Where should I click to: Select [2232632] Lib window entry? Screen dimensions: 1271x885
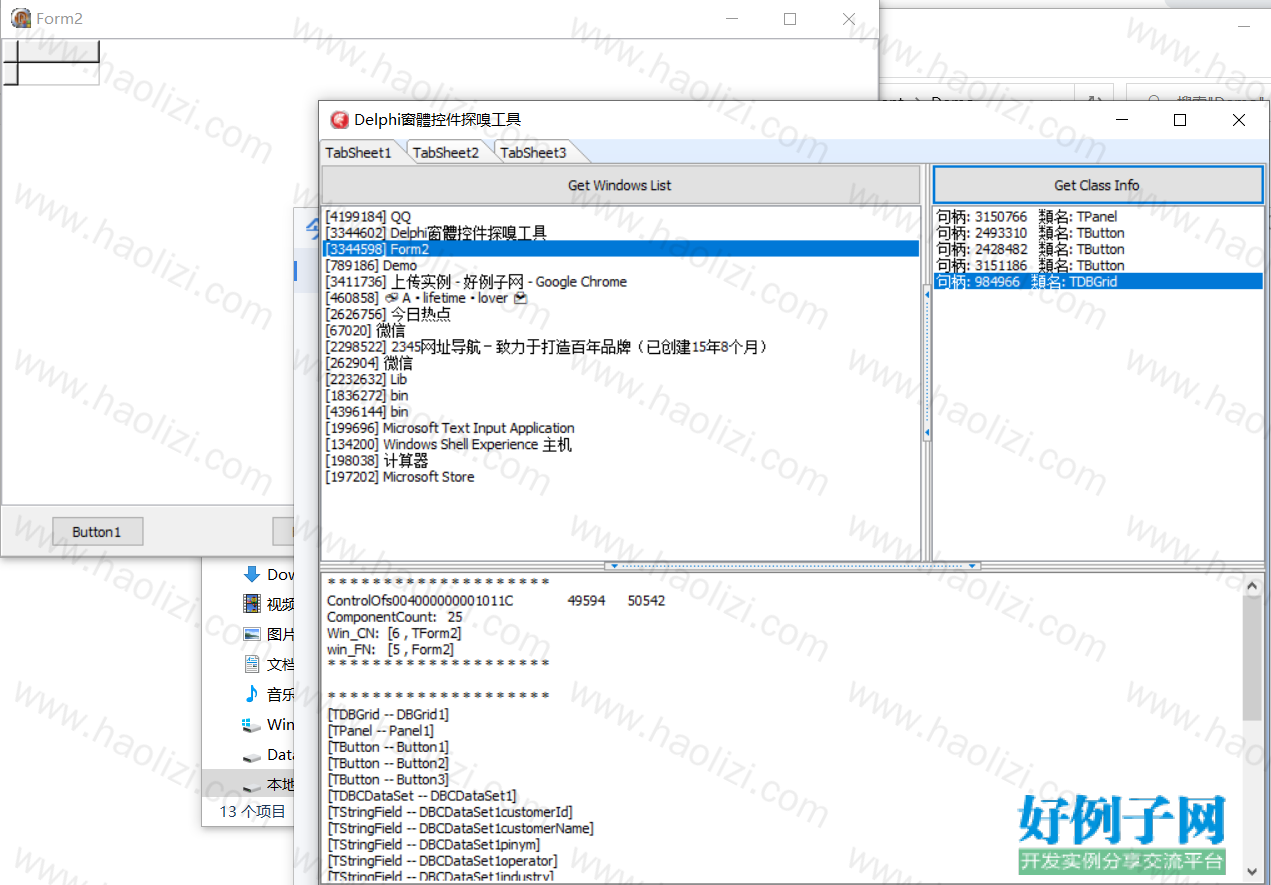point(621,379)
